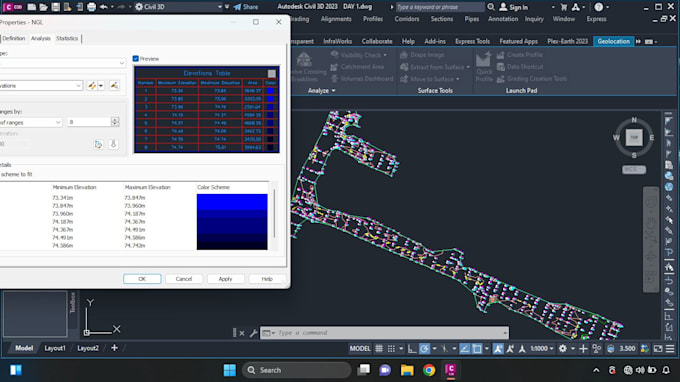Screen dimensions: 680x382
Task: Switch to the Layout1 tab
Action: [x=55, y=348]
